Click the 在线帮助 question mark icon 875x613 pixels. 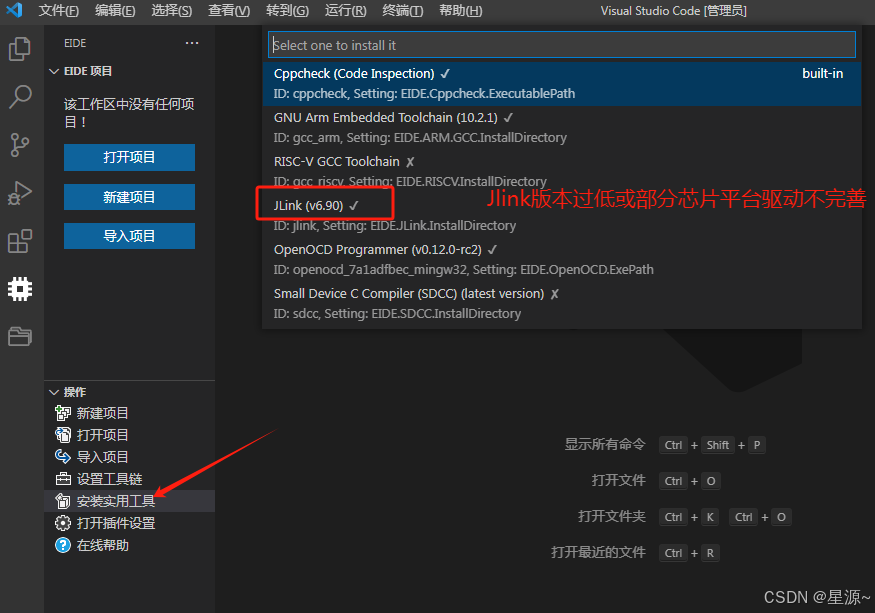[x=62, y=545]
